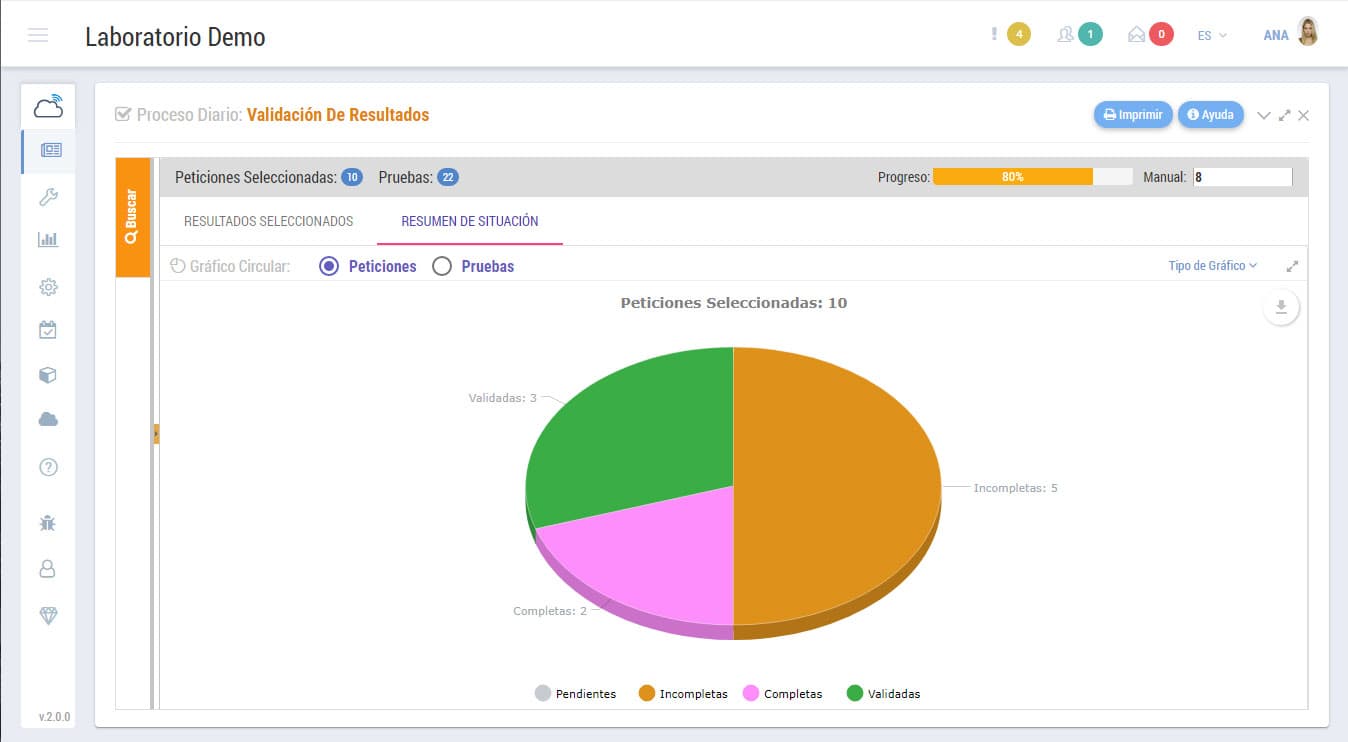The image size is (1348, 742).
Task: Click the Imprimir button
Action: 1132,115
